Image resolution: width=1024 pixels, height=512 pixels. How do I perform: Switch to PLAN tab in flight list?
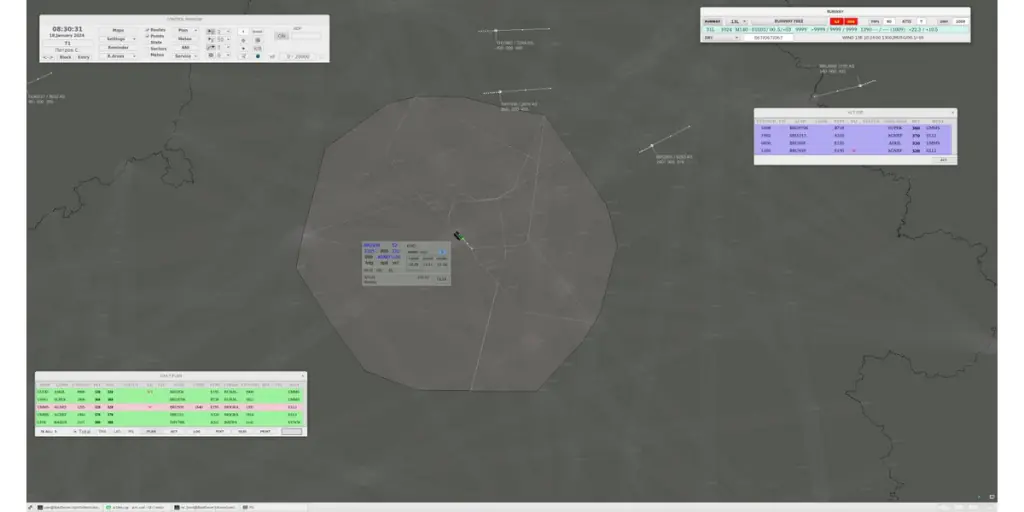[x=151, y=431]
